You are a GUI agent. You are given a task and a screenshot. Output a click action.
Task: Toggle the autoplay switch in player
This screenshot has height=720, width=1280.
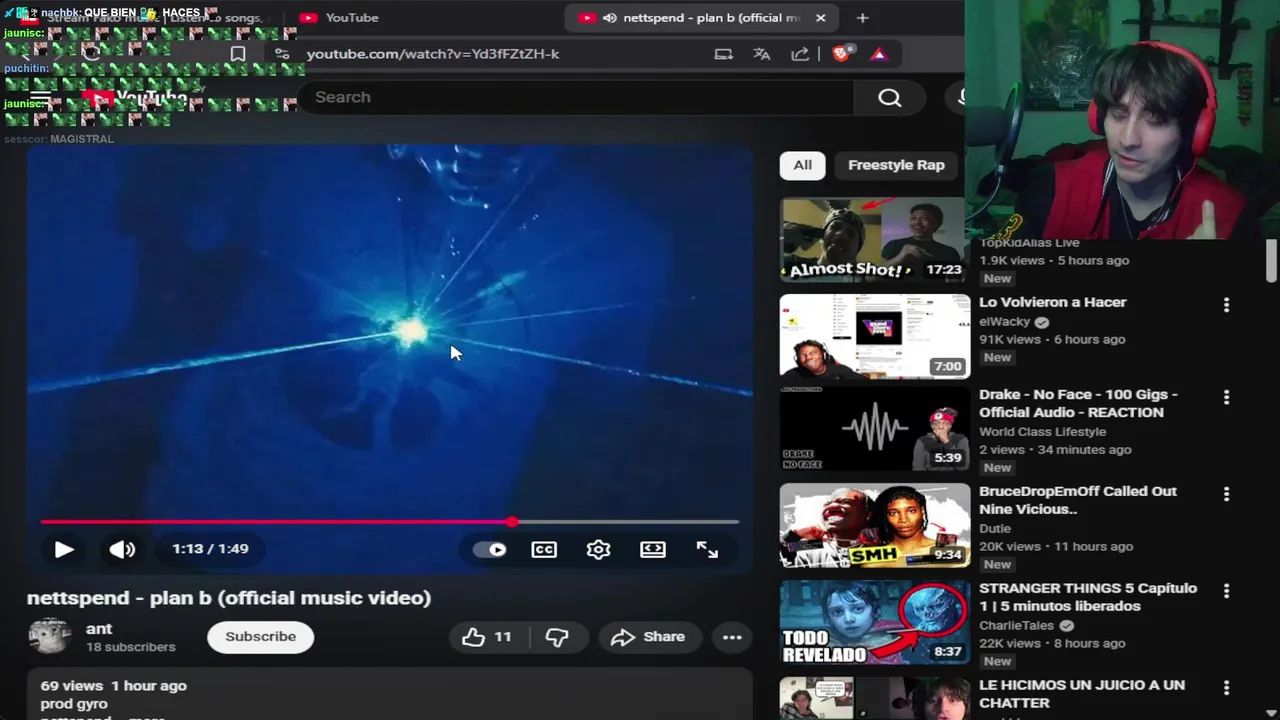tap(490, 549)
